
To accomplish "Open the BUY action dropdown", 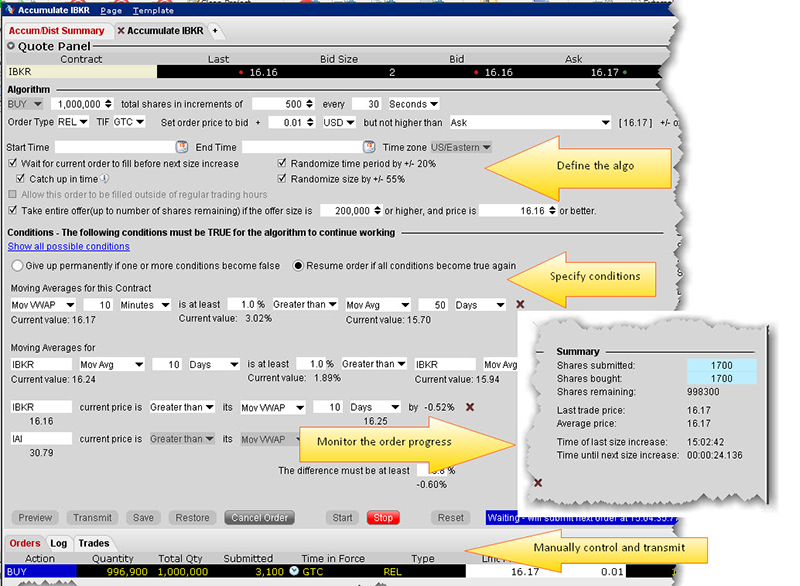I will coord(24,104).
